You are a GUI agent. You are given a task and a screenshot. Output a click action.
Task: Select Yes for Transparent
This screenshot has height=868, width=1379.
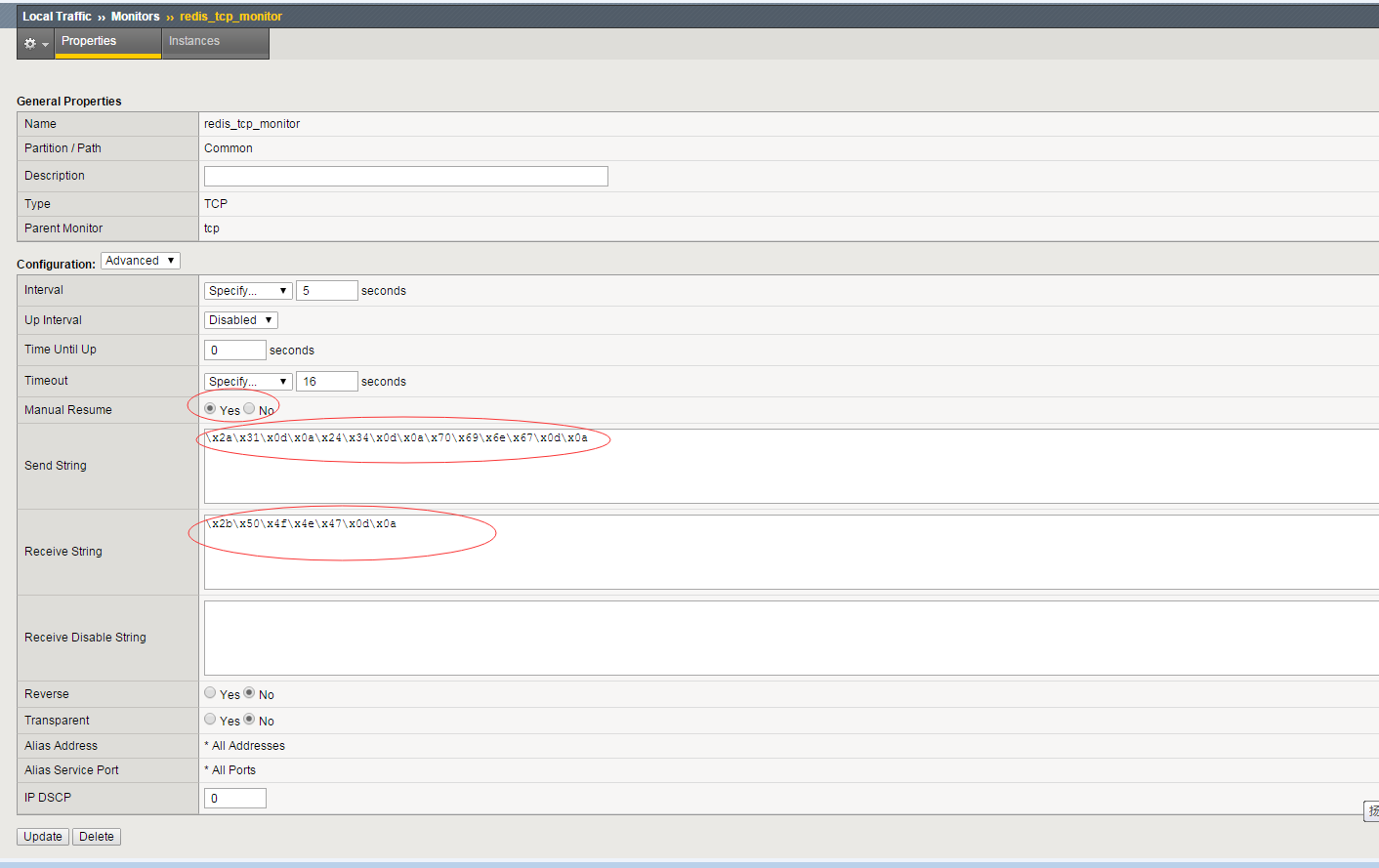pos(210,720)
